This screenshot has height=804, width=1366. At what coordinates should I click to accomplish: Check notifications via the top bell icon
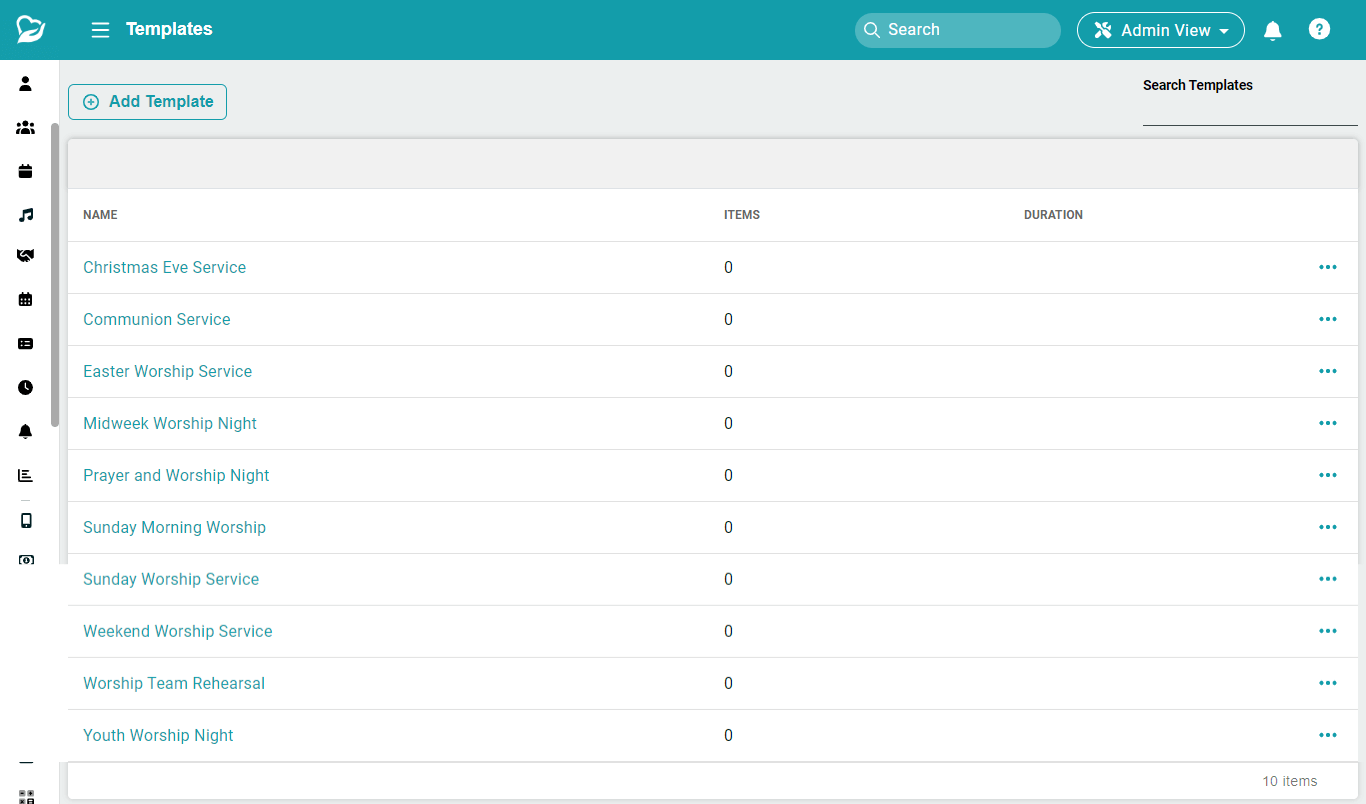1272,31
